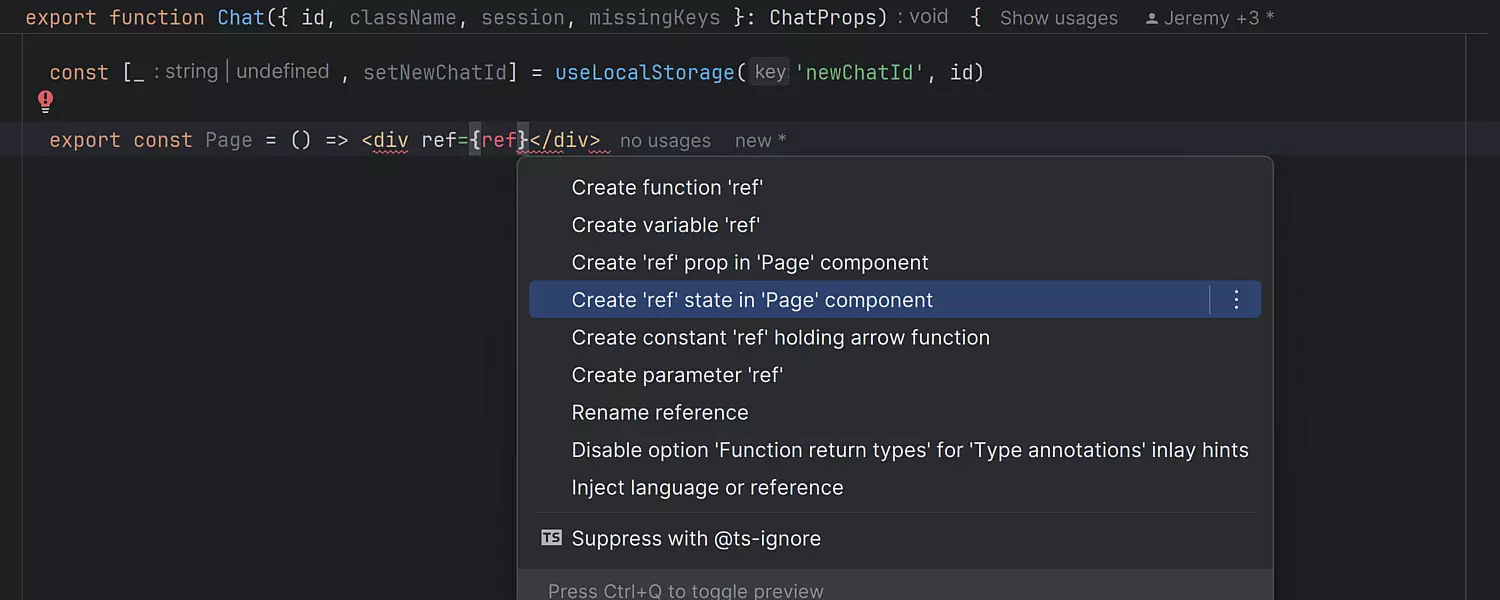Choose "Create variable 'ref'" quick fix
Screen dimensions: 1500x600
[x=665, y=225]
